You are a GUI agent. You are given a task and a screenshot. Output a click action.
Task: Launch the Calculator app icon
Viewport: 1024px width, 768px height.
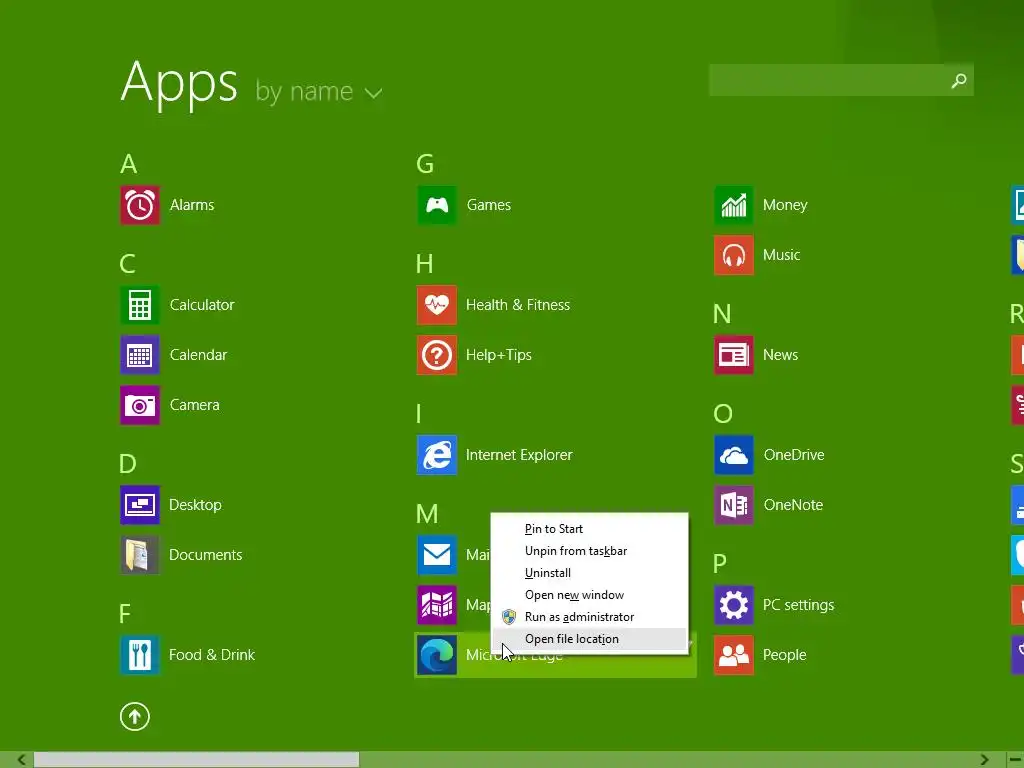click(140, 305)
